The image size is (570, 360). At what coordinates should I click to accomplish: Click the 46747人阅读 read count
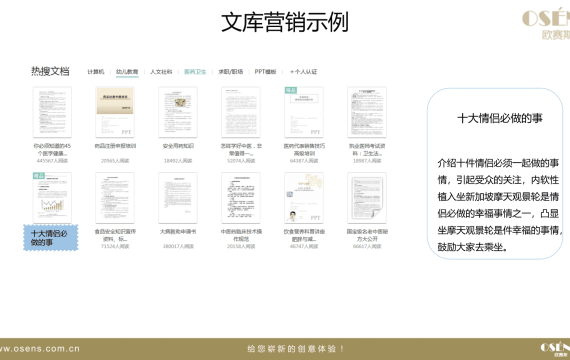click(304, 246)
